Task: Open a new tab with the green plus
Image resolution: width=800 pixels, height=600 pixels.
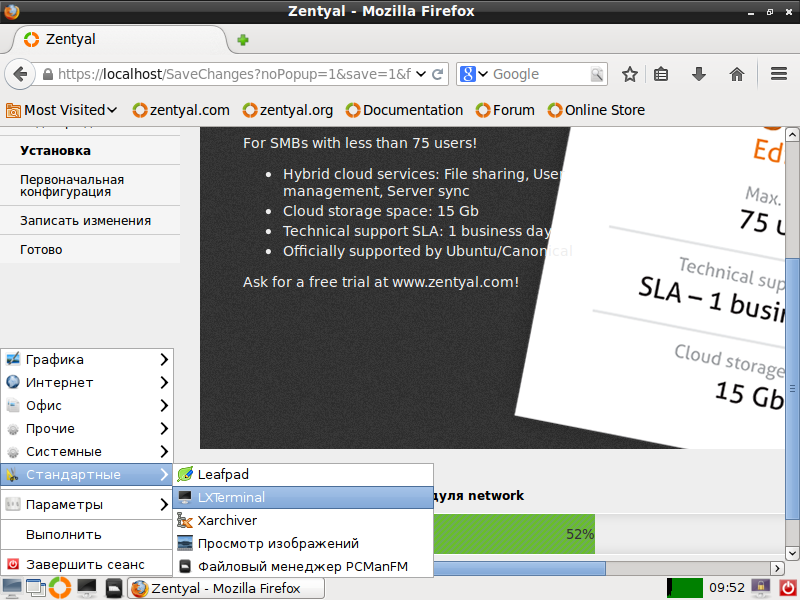Action: (x=243, y=40)
